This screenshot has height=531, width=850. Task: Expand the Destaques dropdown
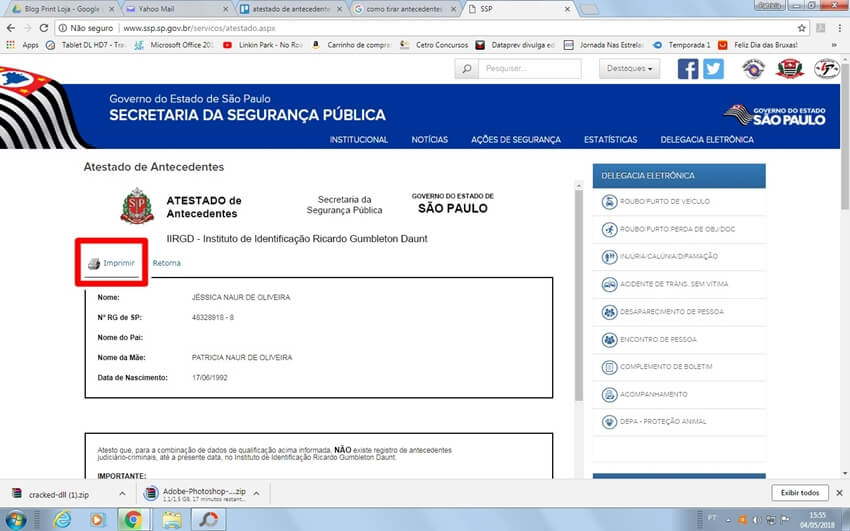tap(630, 69)
